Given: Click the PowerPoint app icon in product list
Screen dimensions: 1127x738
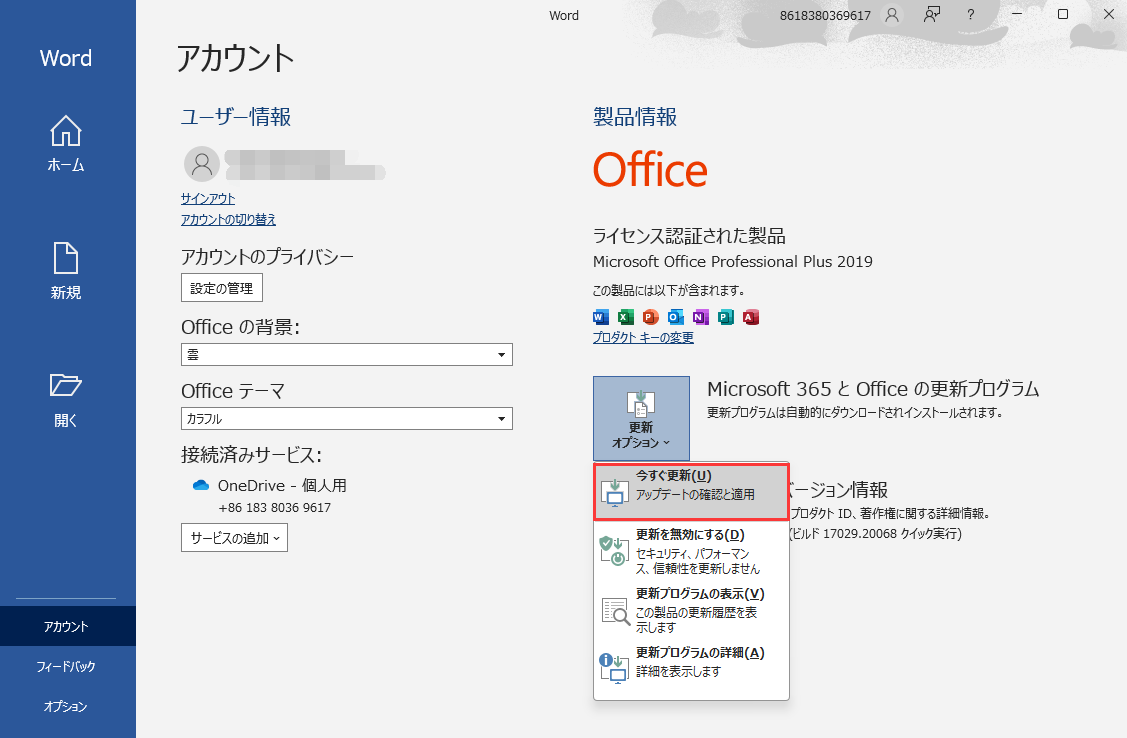Looking at the screenshot, I should coord(650,317).
